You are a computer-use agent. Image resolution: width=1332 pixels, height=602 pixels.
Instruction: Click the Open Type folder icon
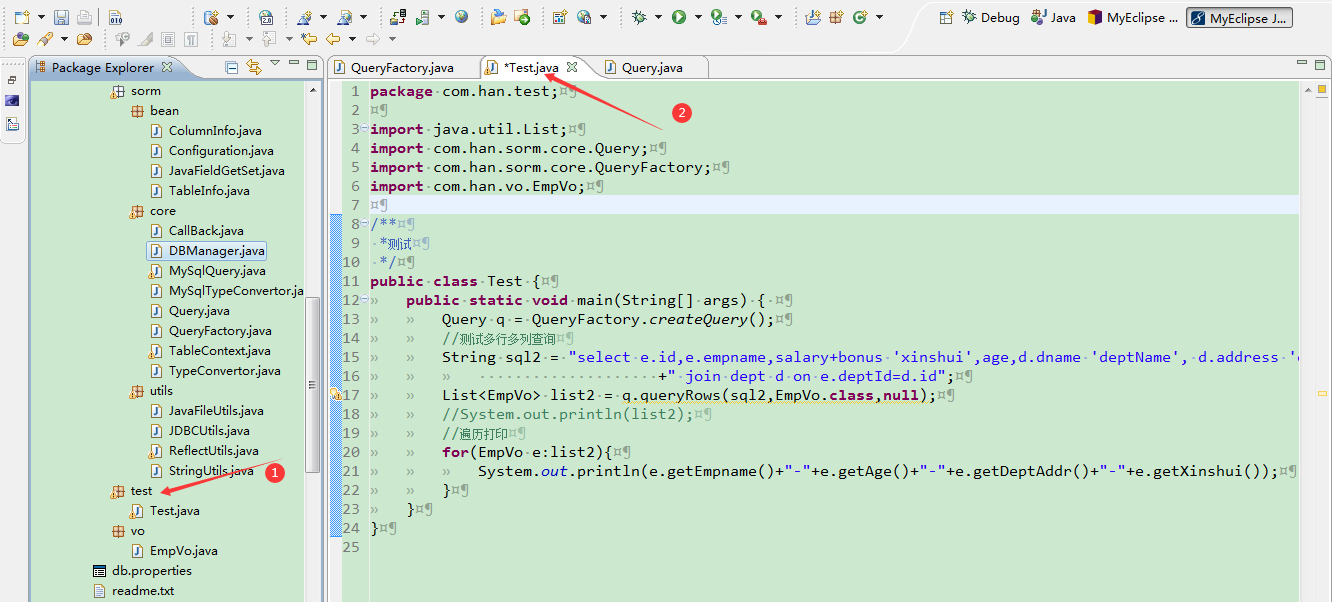click(x=21, y=39)
